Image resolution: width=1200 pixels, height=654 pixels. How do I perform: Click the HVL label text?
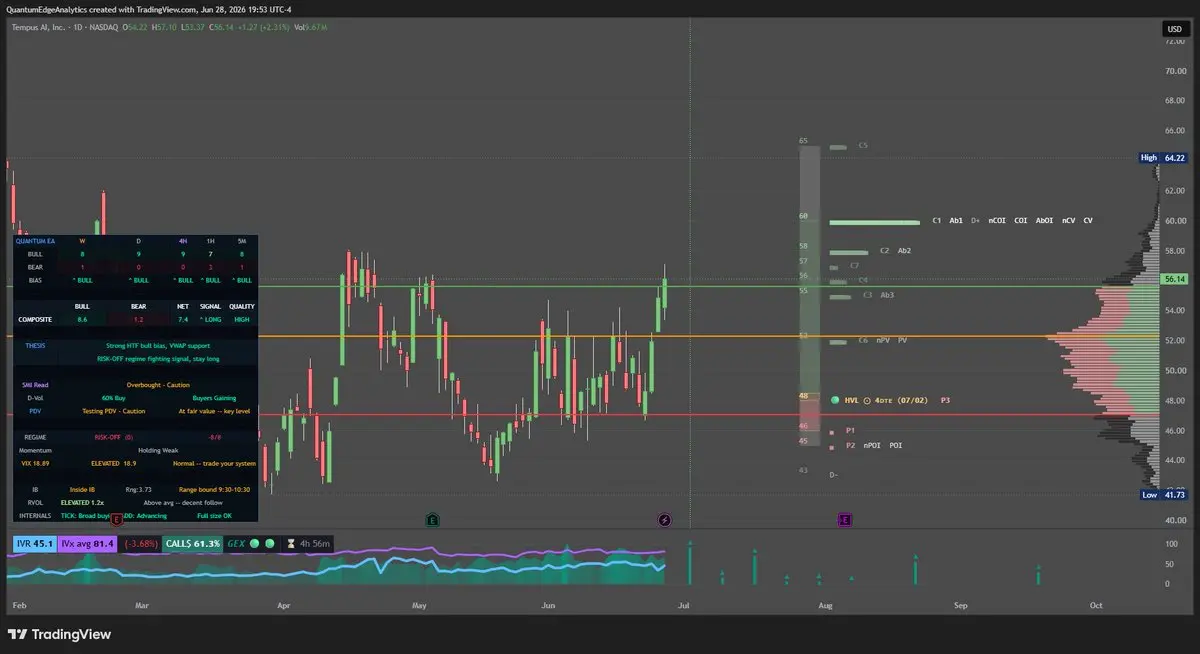852,400
